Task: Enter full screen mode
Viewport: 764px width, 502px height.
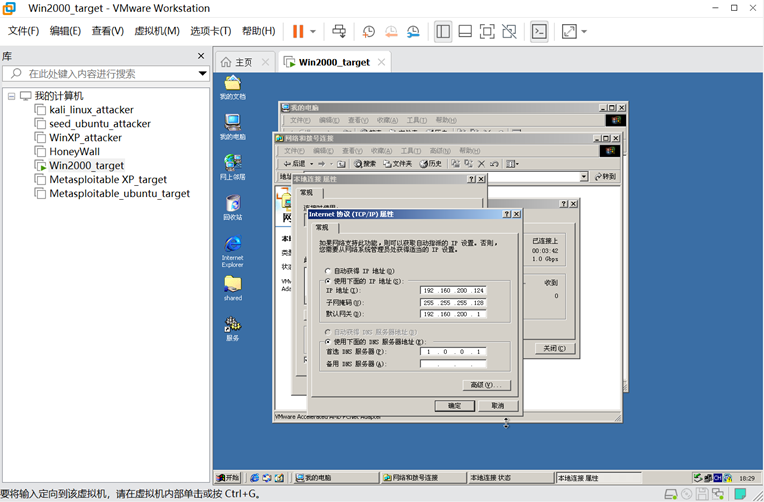Action: pyautogui.click(x=487, y=32)
